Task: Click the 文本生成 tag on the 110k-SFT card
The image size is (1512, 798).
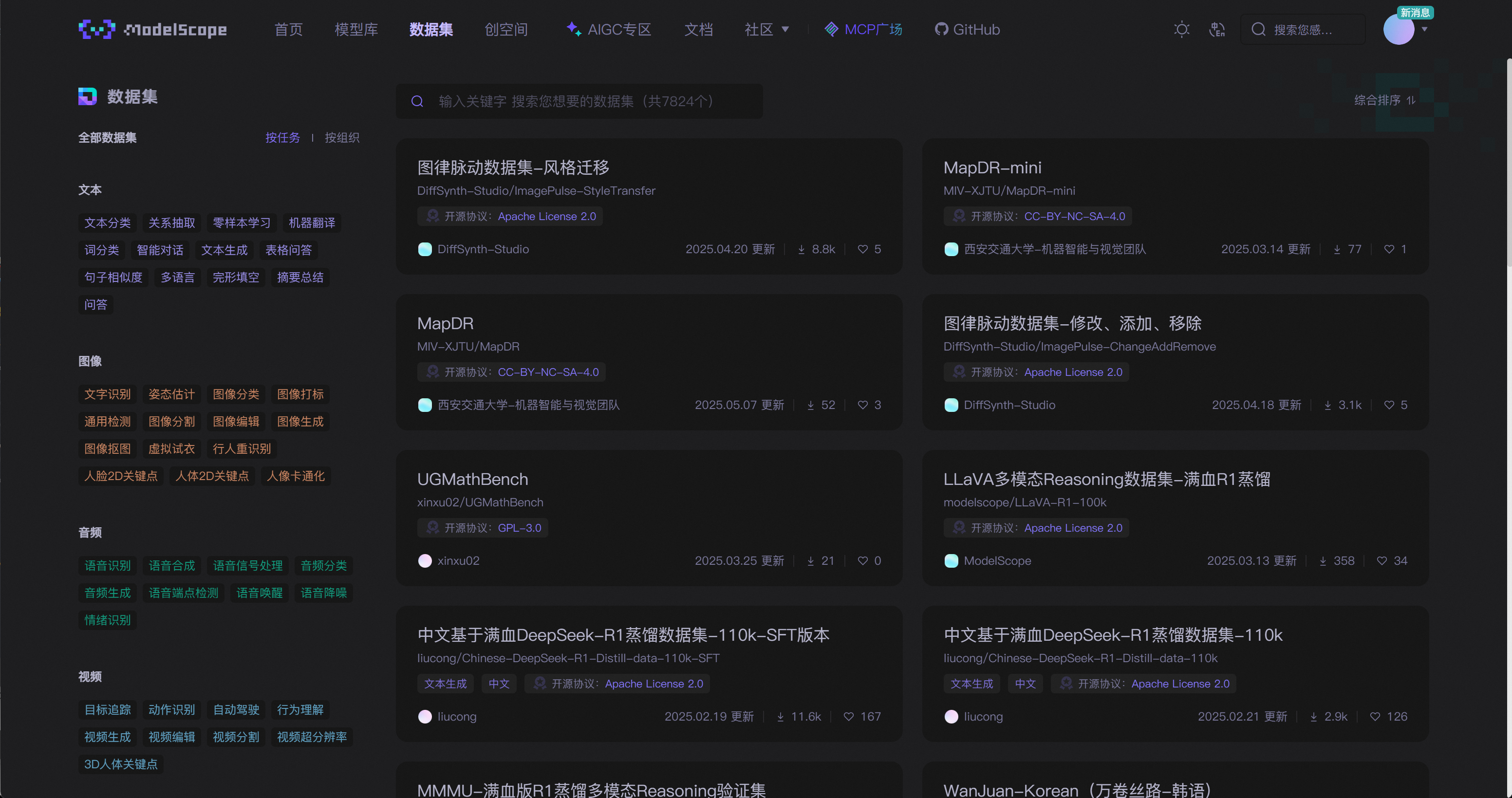Action: click(x=446, y=684)
